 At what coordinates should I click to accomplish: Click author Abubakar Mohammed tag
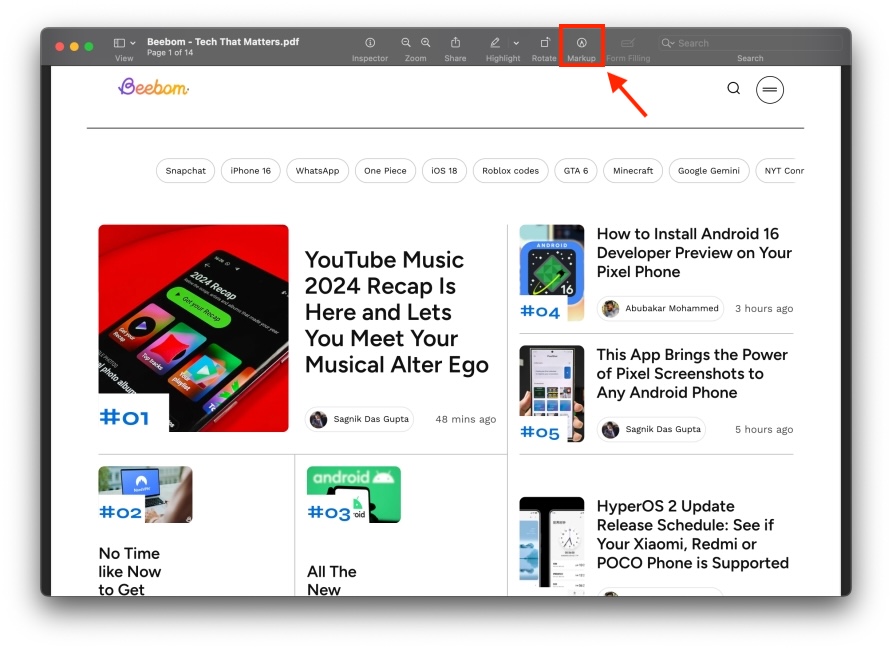point(660,308)
